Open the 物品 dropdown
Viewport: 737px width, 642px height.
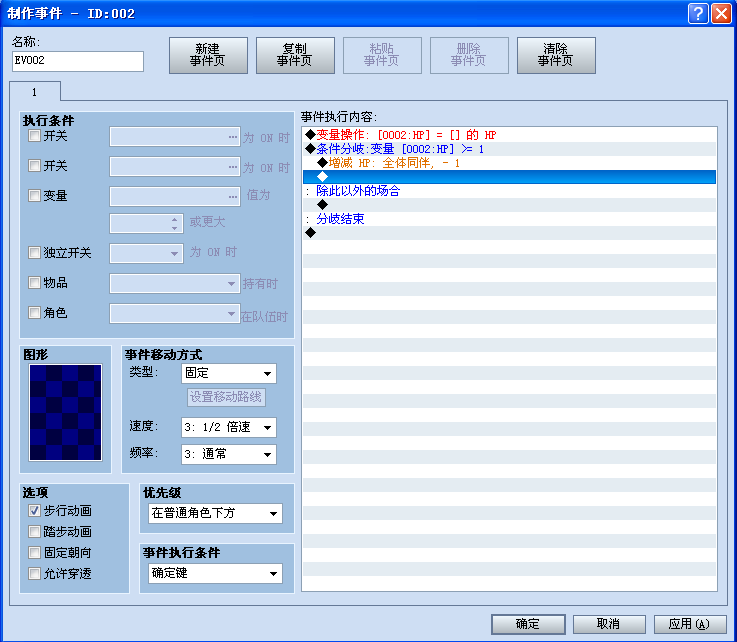(x=175, y=284)
